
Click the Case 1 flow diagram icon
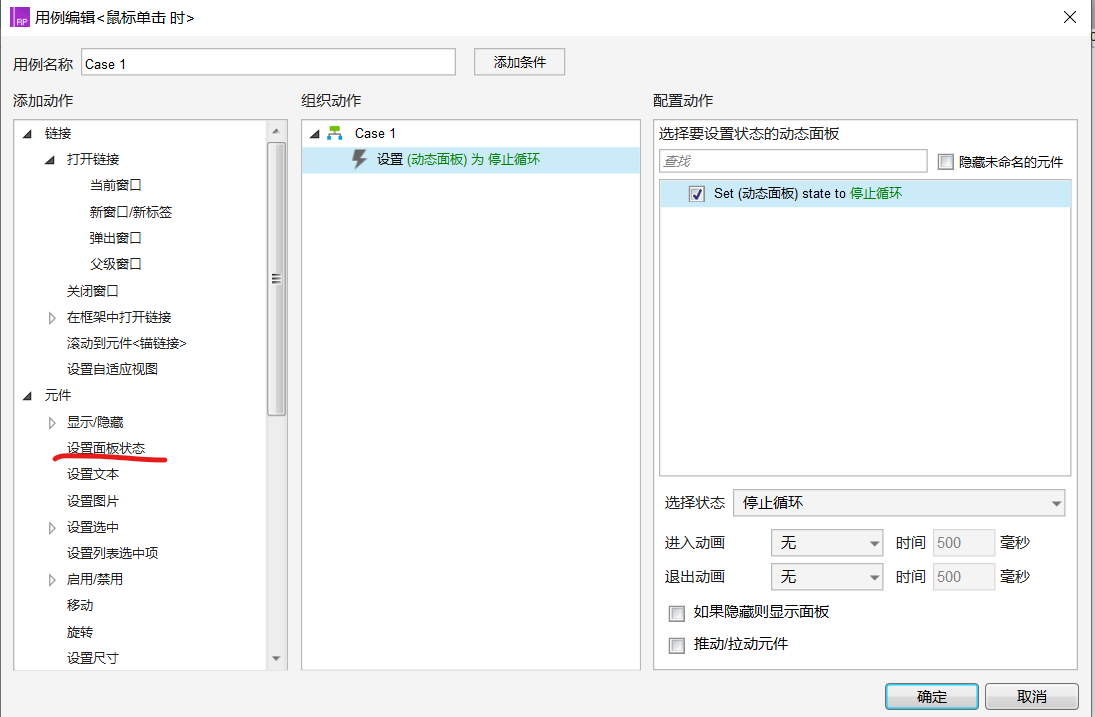tap(335, 133)
